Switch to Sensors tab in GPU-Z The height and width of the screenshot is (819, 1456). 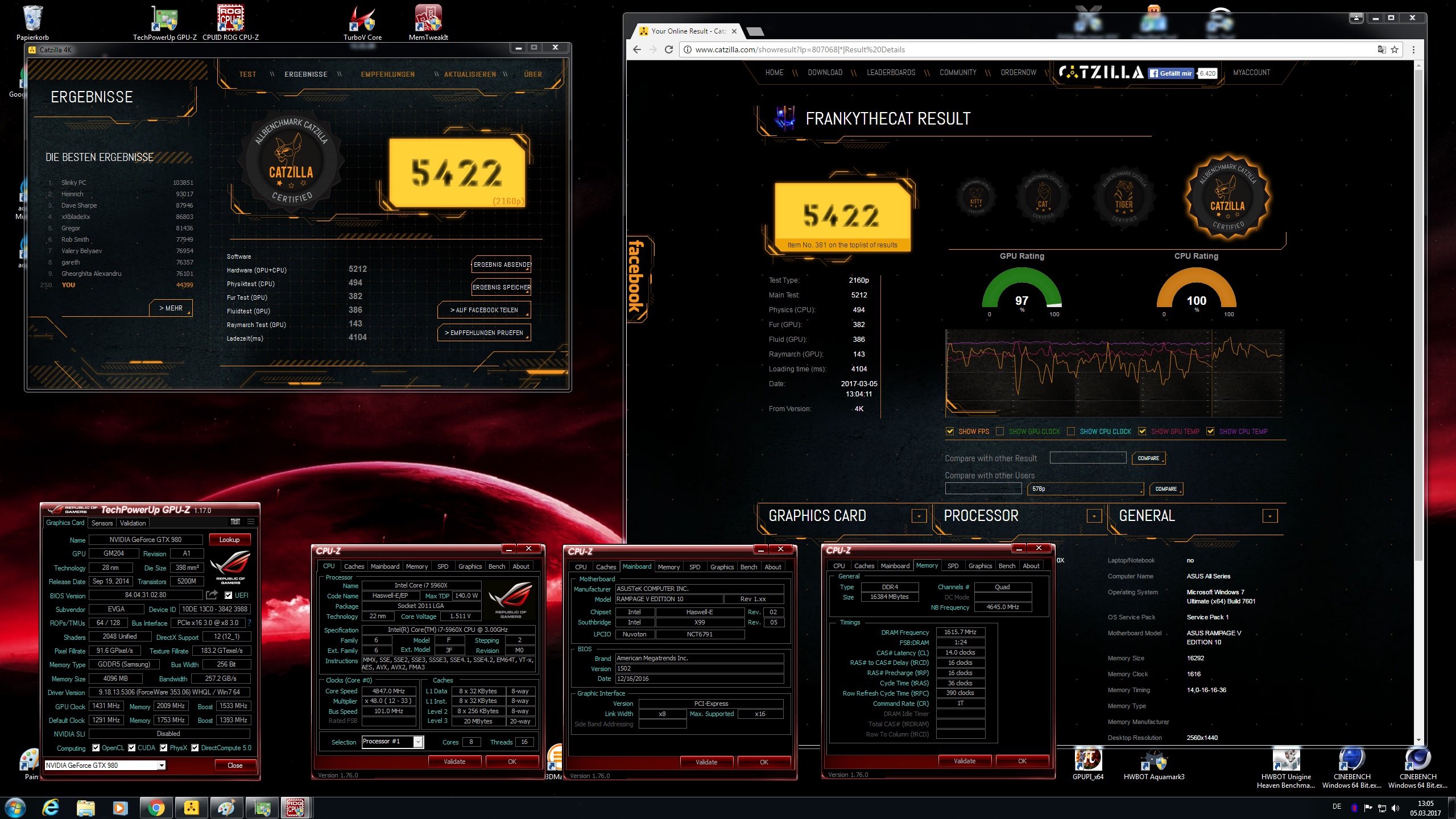[102, 523]
